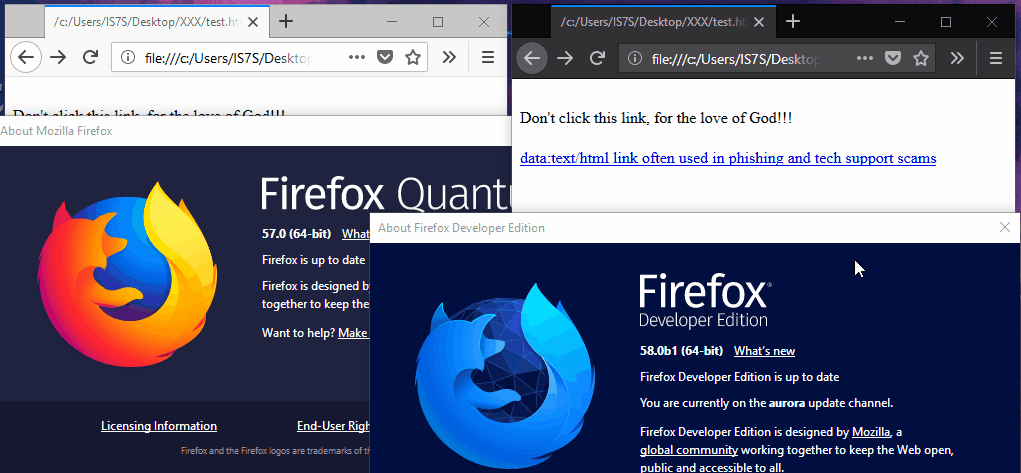Open hamburger menu in light Firefox window
1021x473 pixels.
[x=488, y=57]
